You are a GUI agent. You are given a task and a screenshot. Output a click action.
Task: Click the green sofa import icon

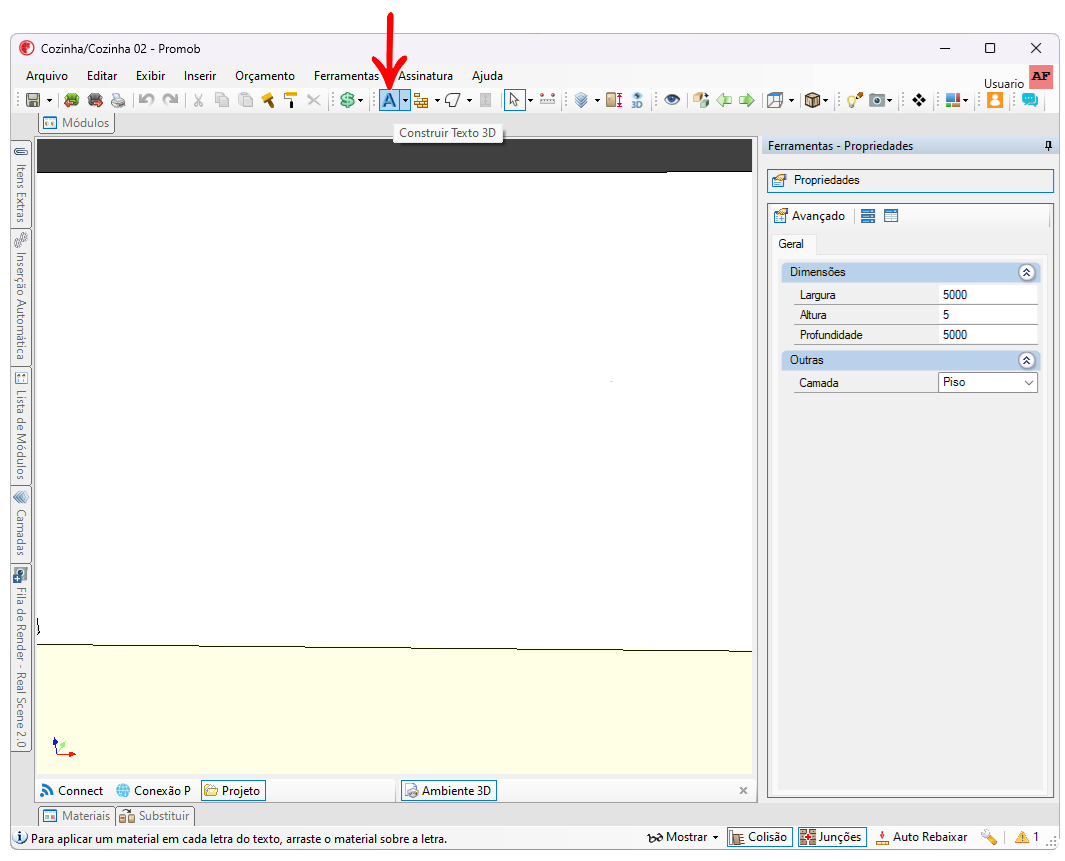coord(71,100)
